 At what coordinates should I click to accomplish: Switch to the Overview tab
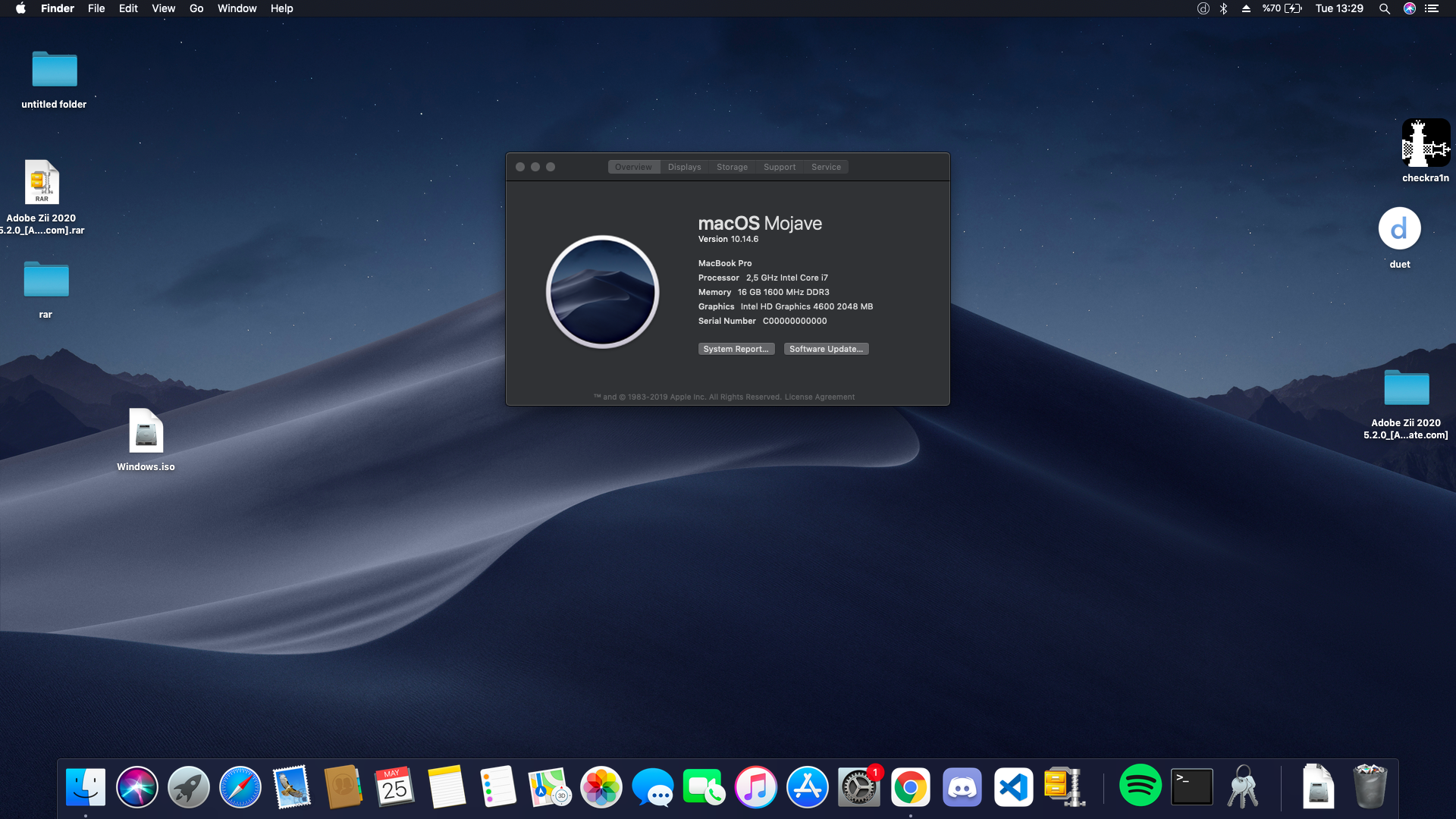633,167
